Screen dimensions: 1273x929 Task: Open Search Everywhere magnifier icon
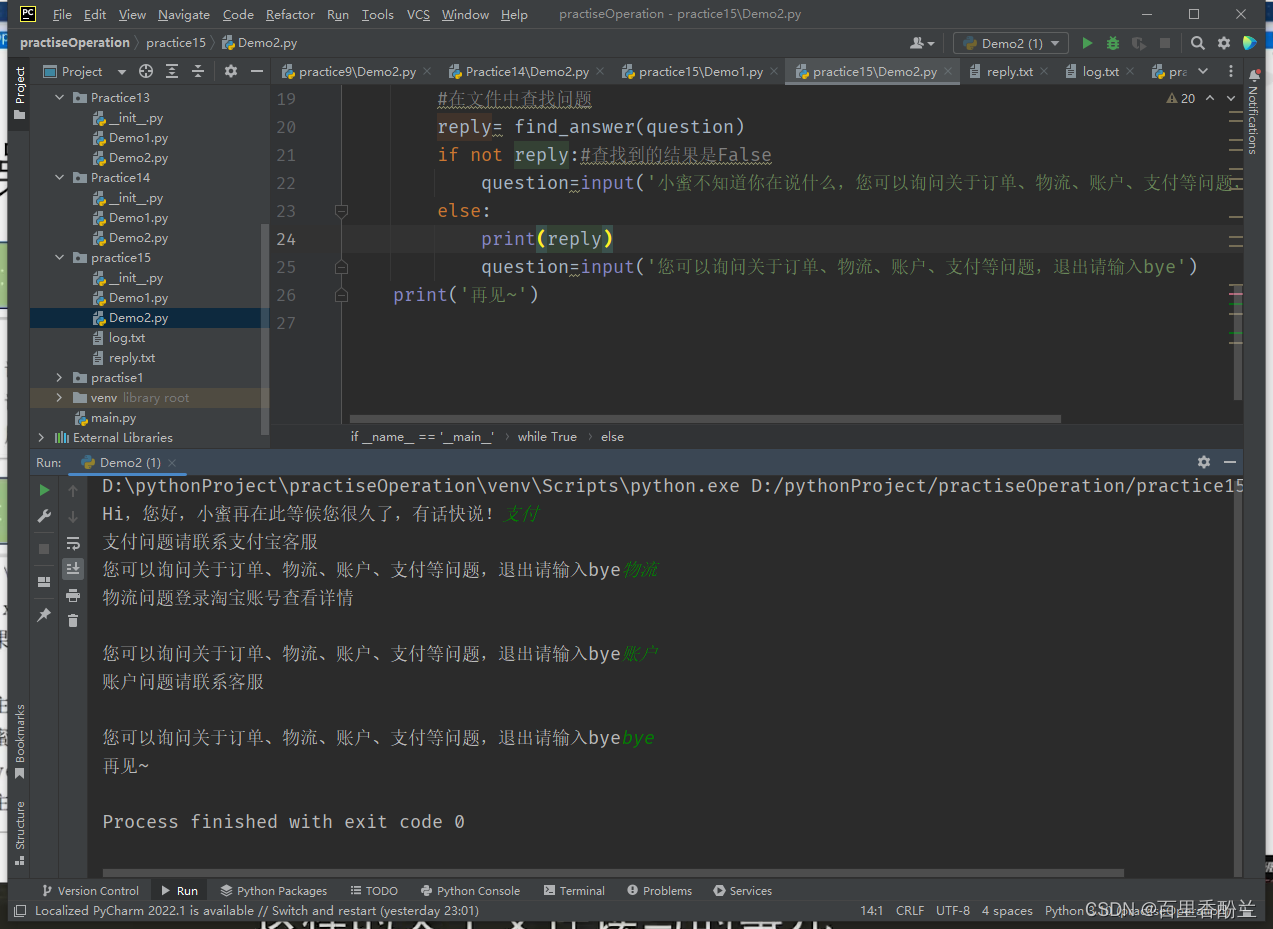coord(1198,43)
